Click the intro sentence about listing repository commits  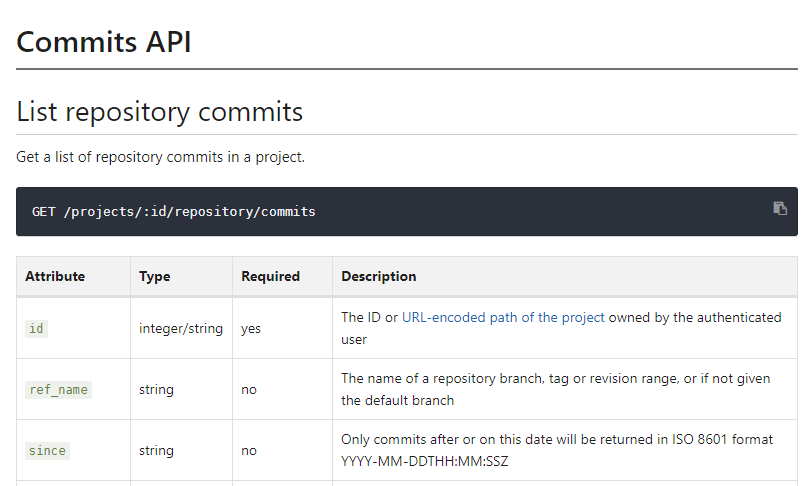click(x=160, y=157)
